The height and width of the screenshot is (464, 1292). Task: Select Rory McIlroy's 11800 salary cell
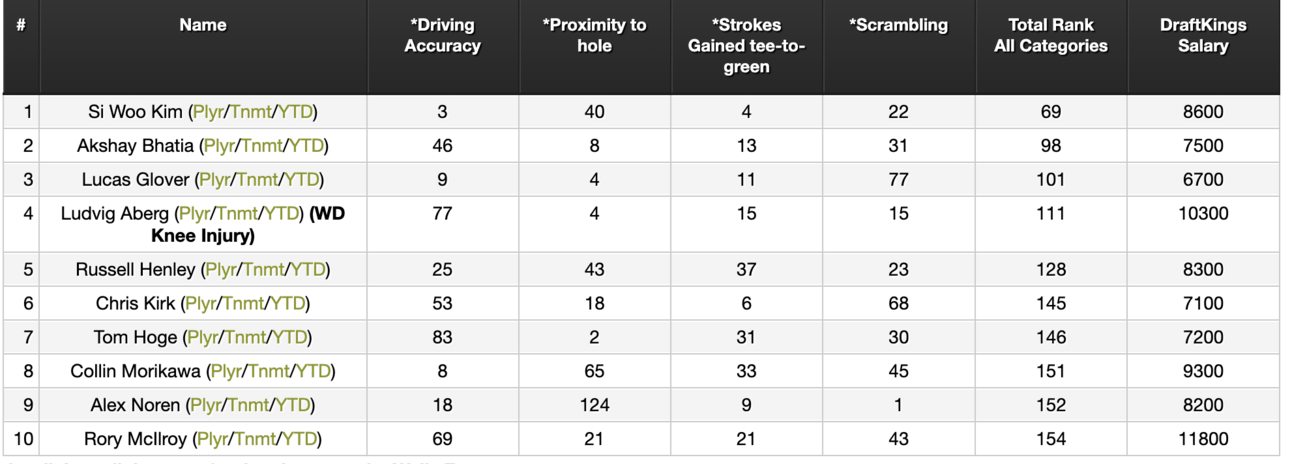tap(1202, 439)
